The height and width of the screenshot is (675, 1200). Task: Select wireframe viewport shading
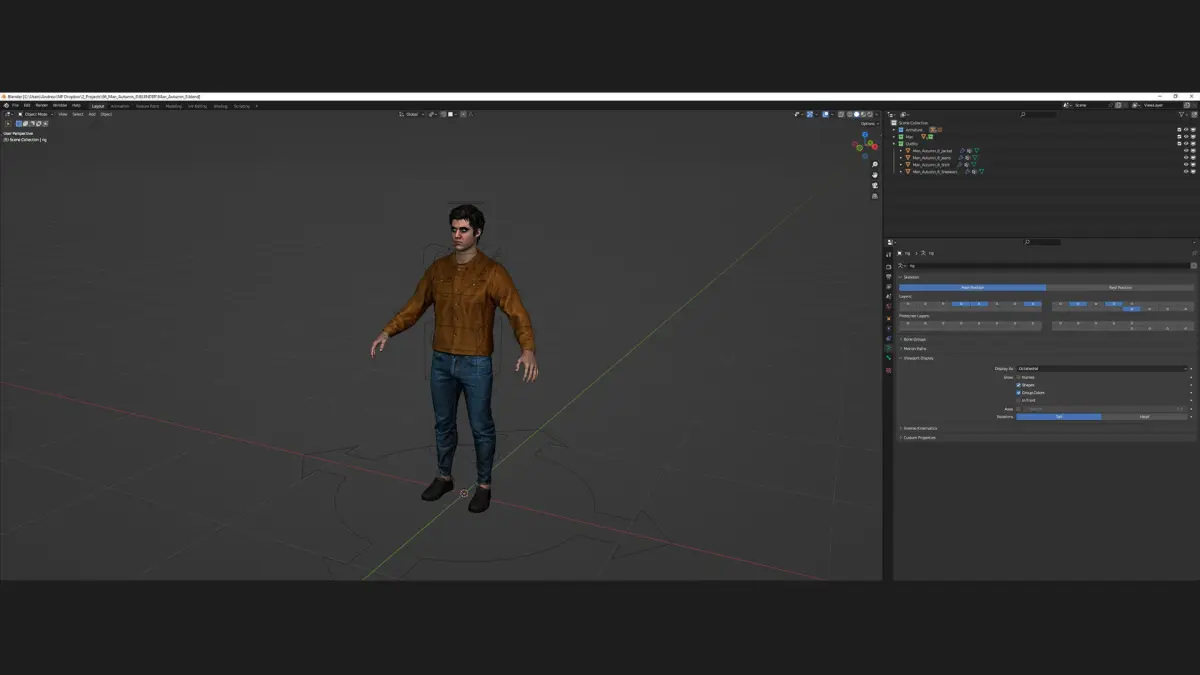click(x=850, y=114)
